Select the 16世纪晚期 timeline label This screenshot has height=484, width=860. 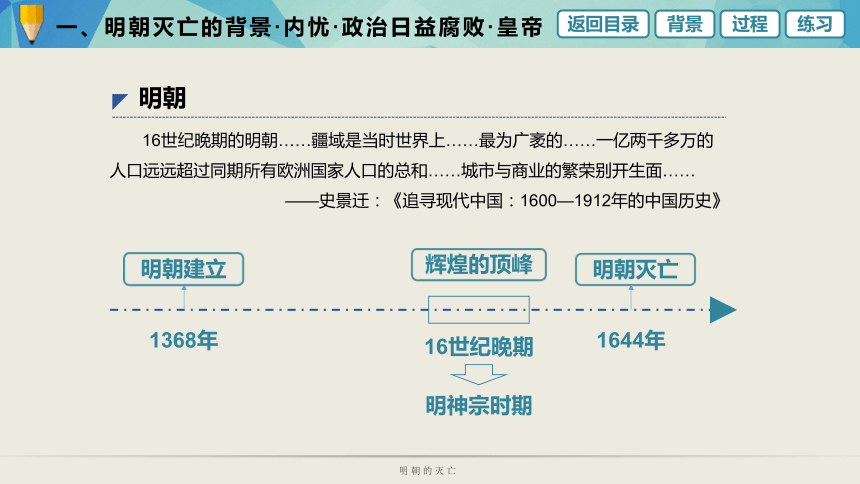point(479,347)
